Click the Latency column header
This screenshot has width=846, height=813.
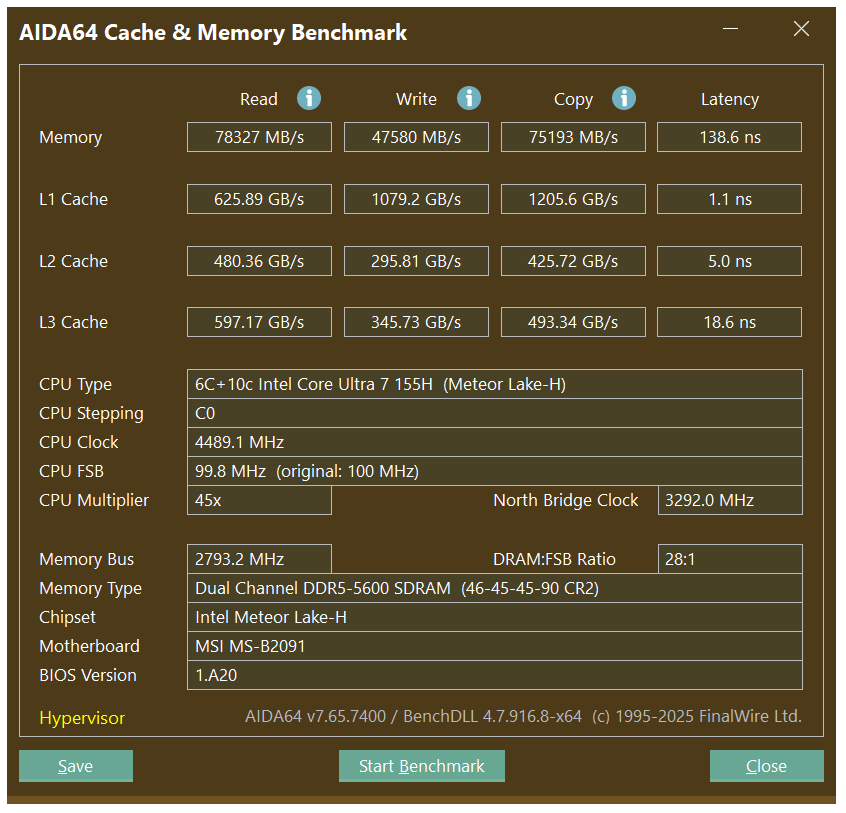(x=730, y=100)
